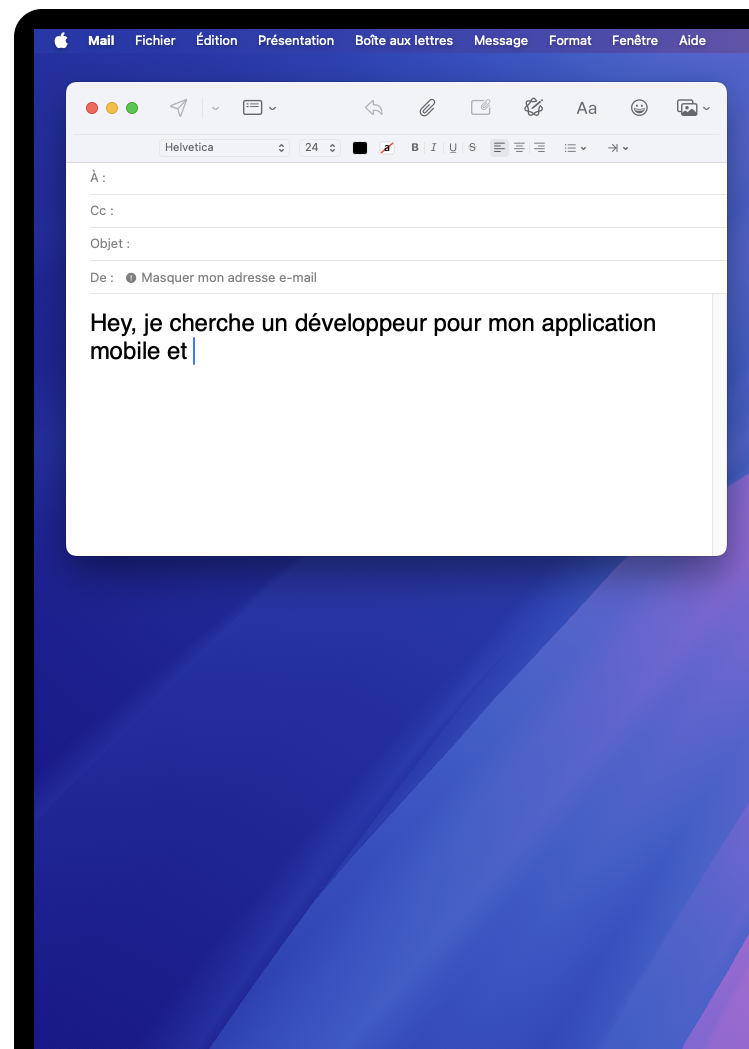Click the Aa format bar icon

(x=586, y=108)
